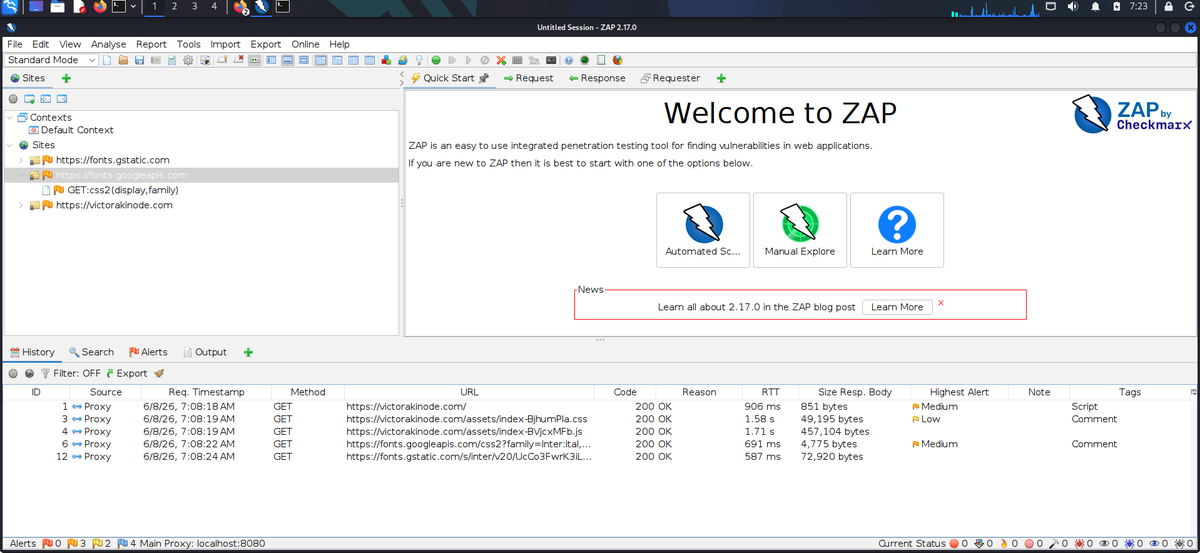Click the Main Proxy: localhost:8080 status text

click(x=201, y=544)
